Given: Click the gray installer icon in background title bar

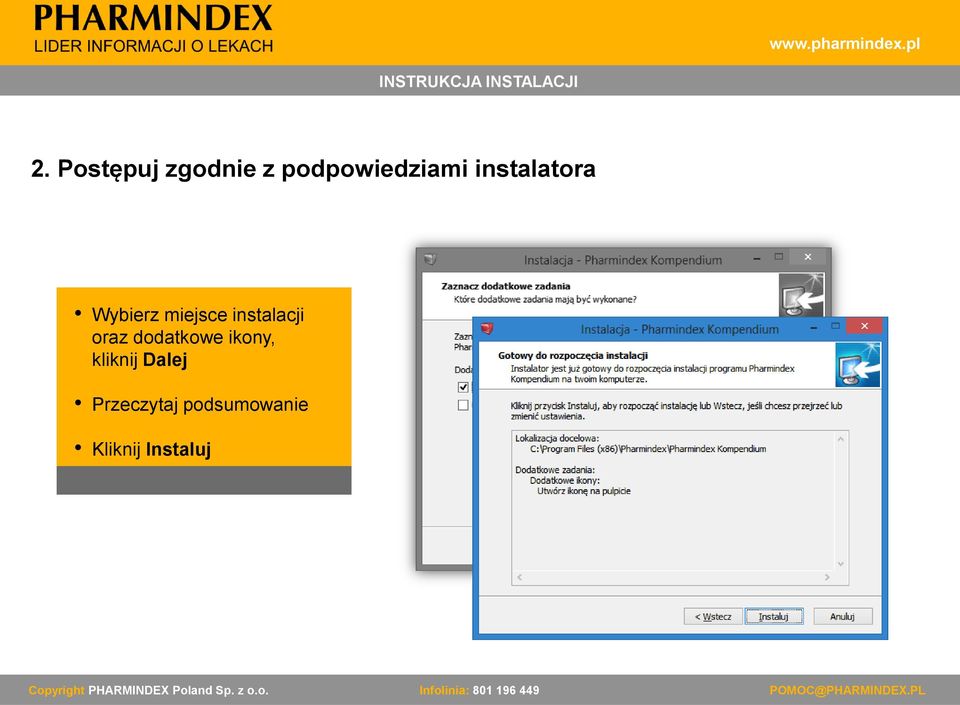Looking at the screenshot, I should [430, 259].
